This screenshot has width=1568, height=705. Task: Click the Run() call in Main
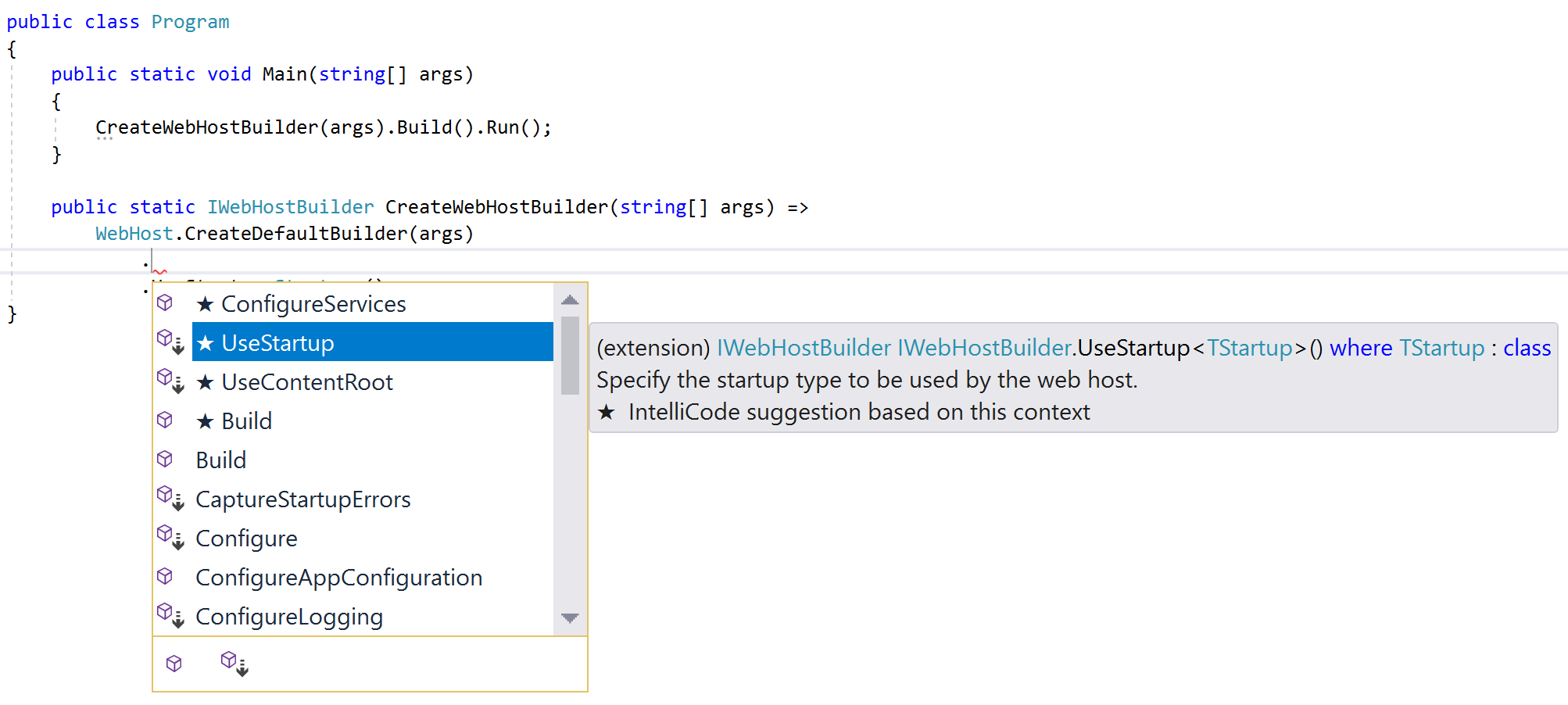pyautogui.click(x=513, y=127)
